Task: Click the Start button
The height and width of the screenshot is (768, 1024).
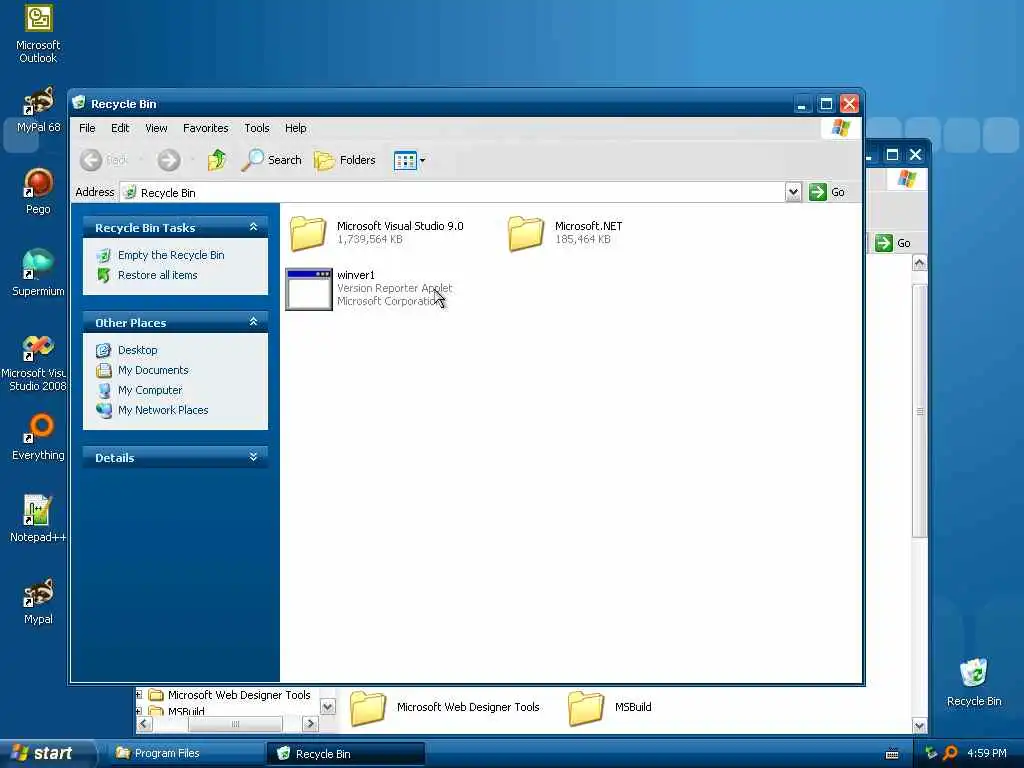Action: [x=46, y=753]
